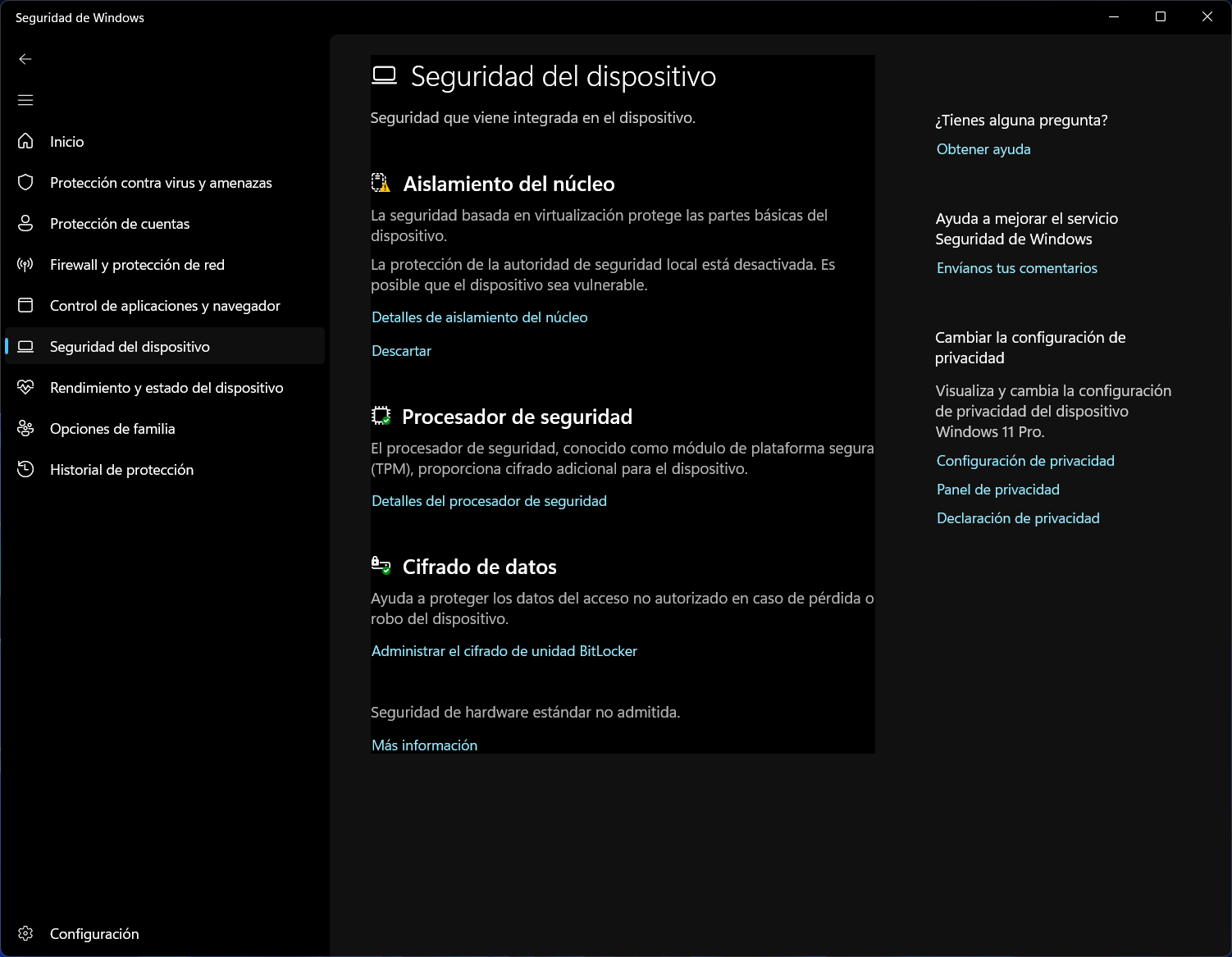This screenshot has height=957, width=1232.
Task: Maximize the Seguridad de Windows window
Action: [1161, 17]
